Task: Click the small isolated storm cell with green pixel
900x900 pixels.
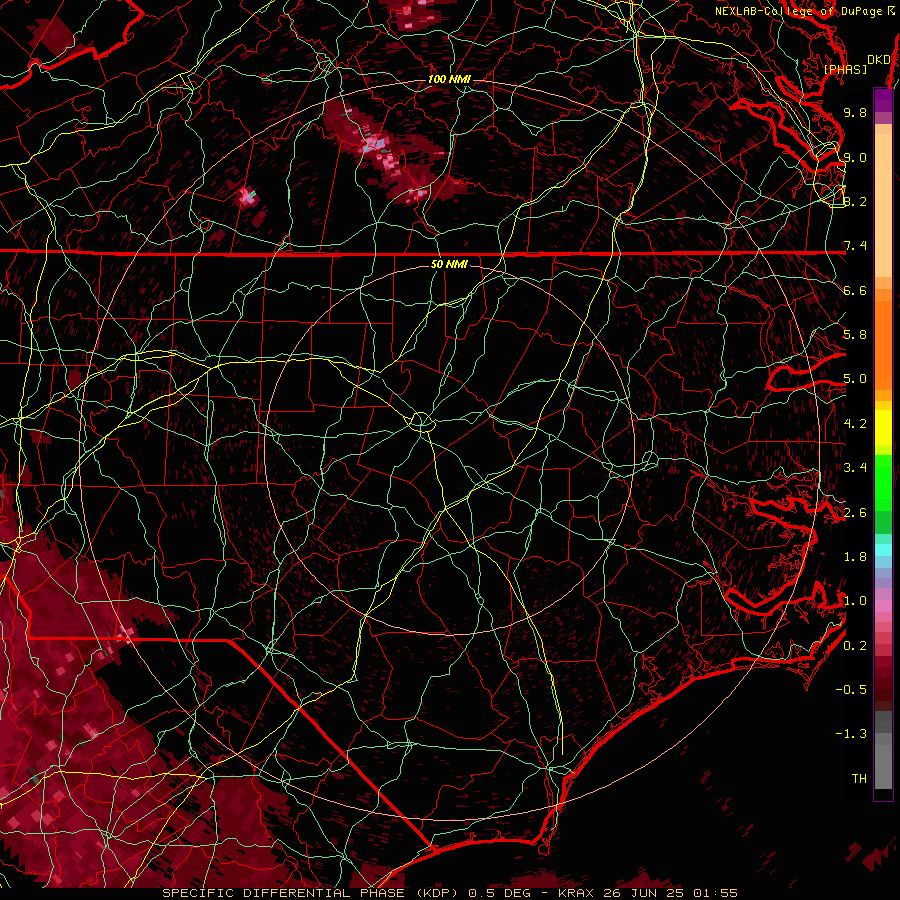Action: [x=248, y=197]
